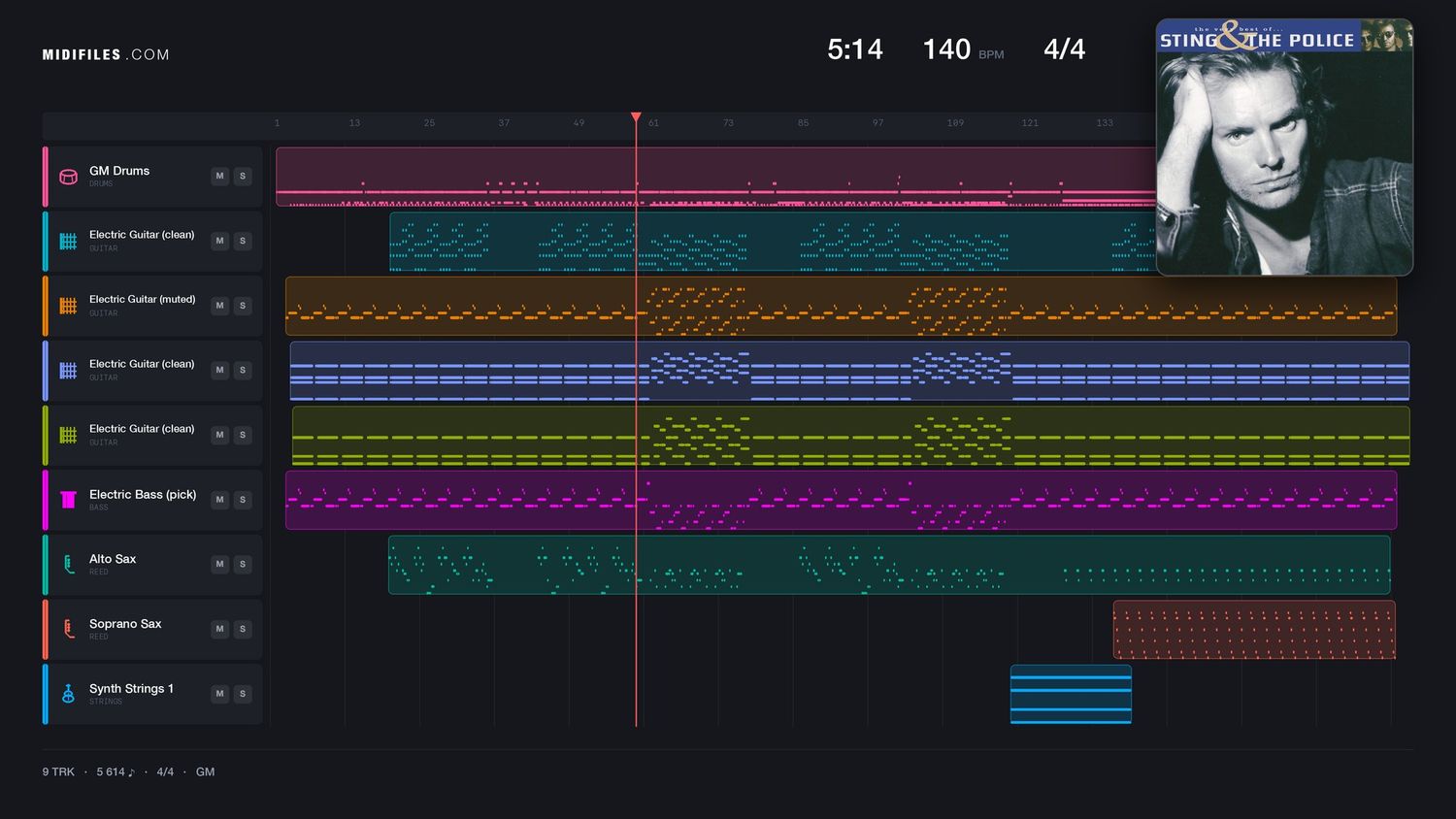1456x819 pixels.
Task: Jump to bar 73 on the ruler
Action: pos(728,123)
